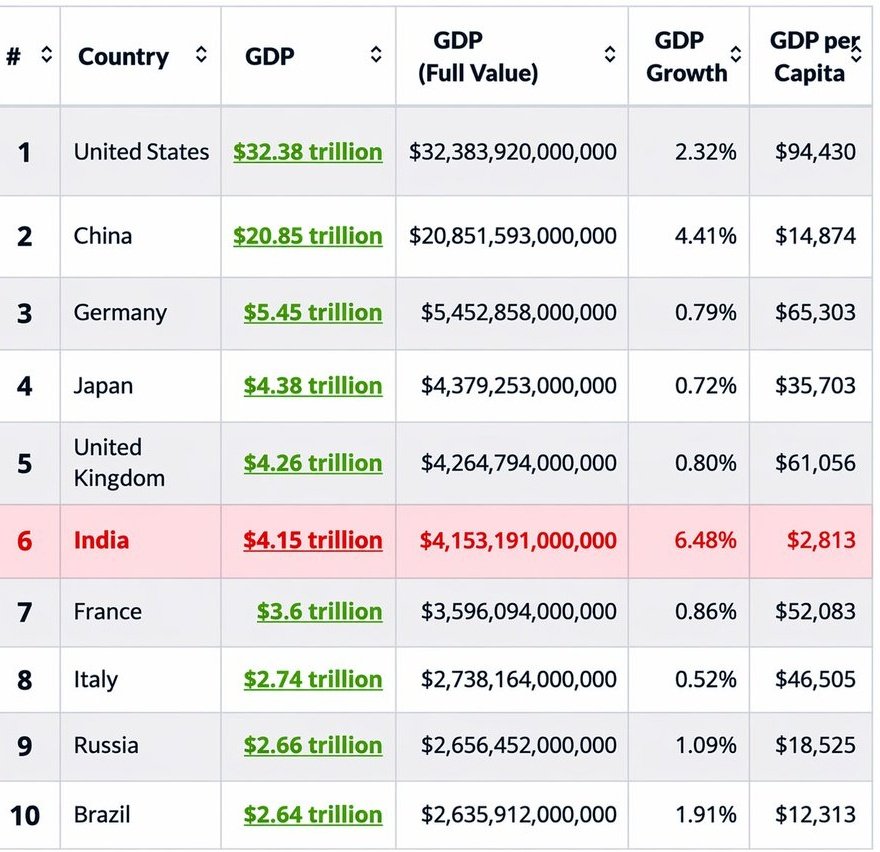The height and width of the screenshot is (852, 880).
Task: Sort by GDP Full Value arrows
Action: coord(609,54)
